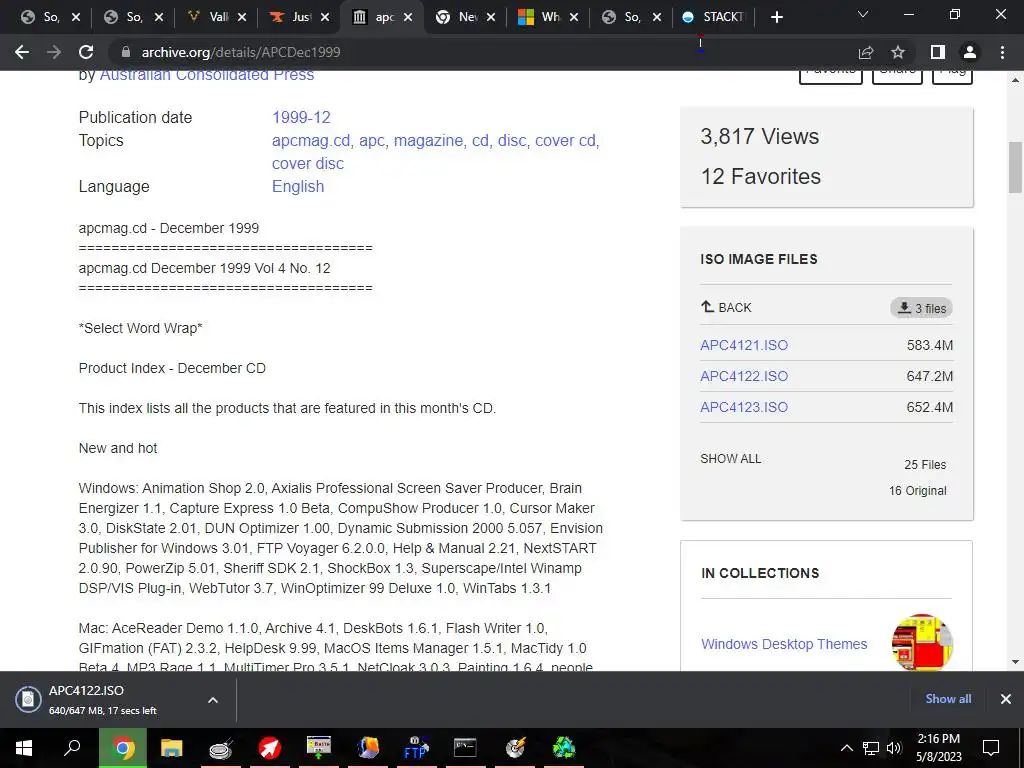1024x768 pixels.
Task: Open the red arrow app in the taskbar
Action: (270, 748)
